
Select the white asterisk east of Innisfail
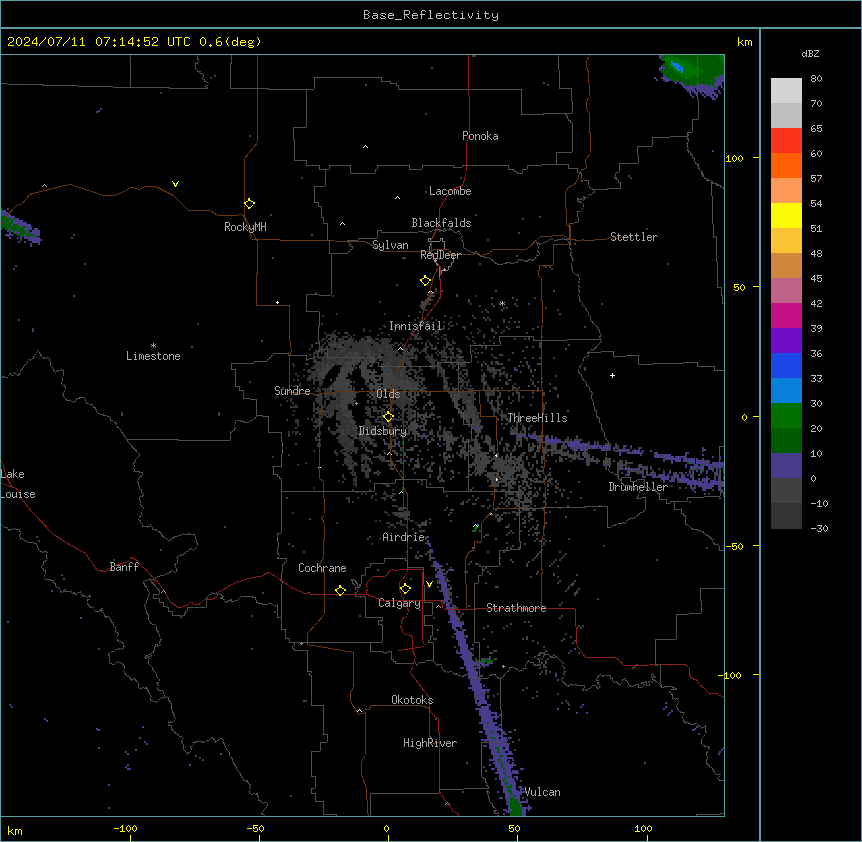point(502,303)
